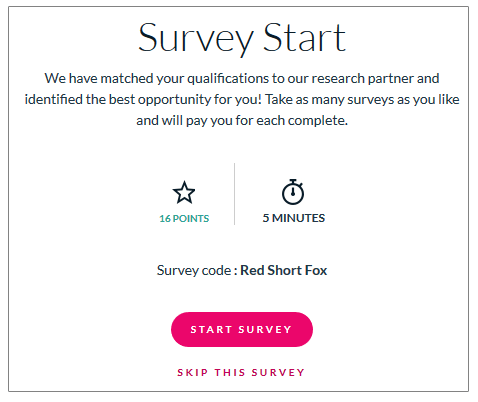Click the sentence "Take as many surveys as you like"
This screenshot has width=478, height=402.
[x=362, y=99]
